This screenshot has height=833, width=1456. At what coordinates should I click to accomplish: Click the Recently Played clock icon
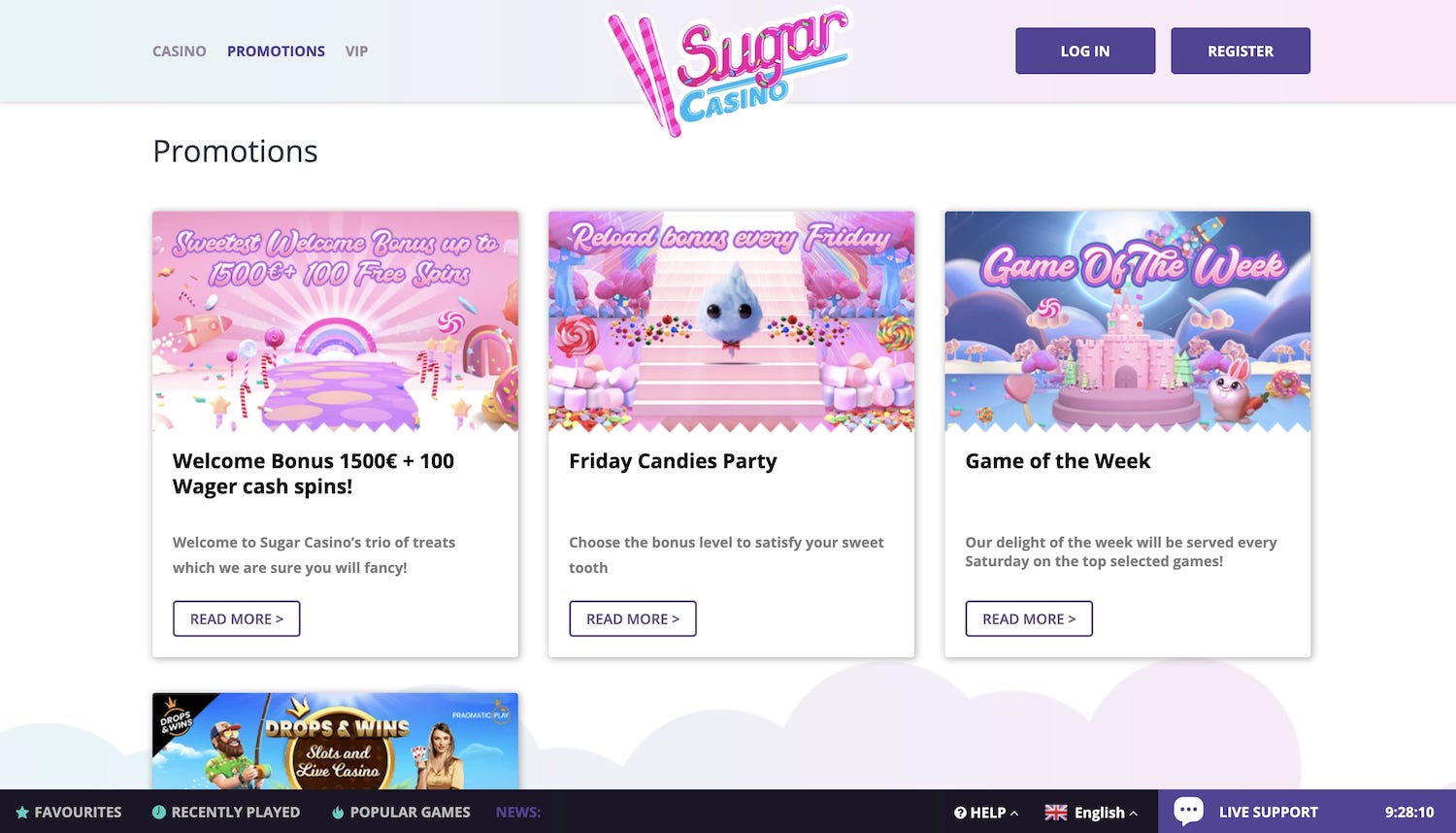(159, 813)
